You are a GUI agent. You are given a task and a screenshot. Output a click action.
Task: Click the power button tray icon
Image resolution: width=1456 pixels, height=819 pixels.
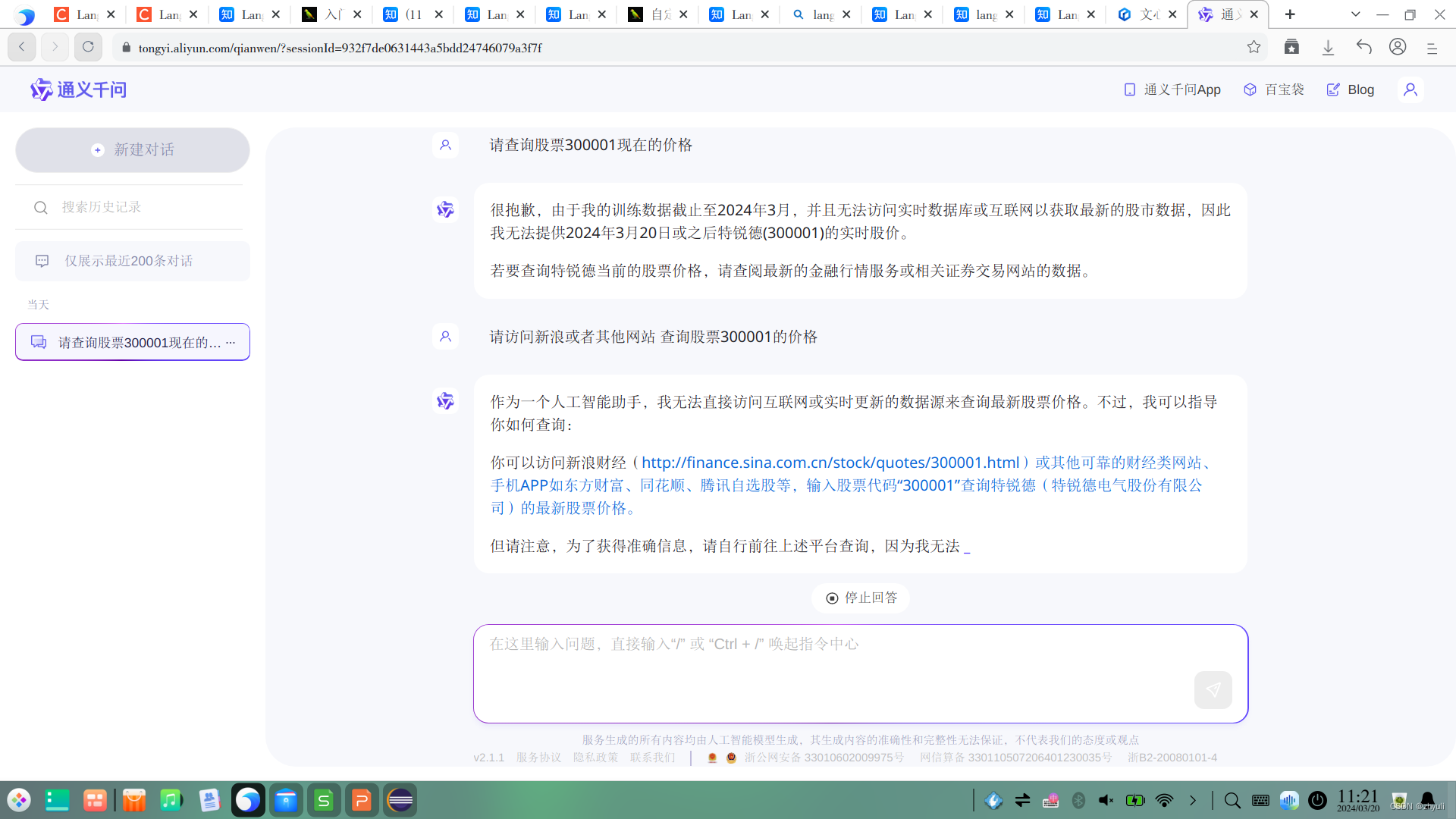click(x=1318, y=800)
